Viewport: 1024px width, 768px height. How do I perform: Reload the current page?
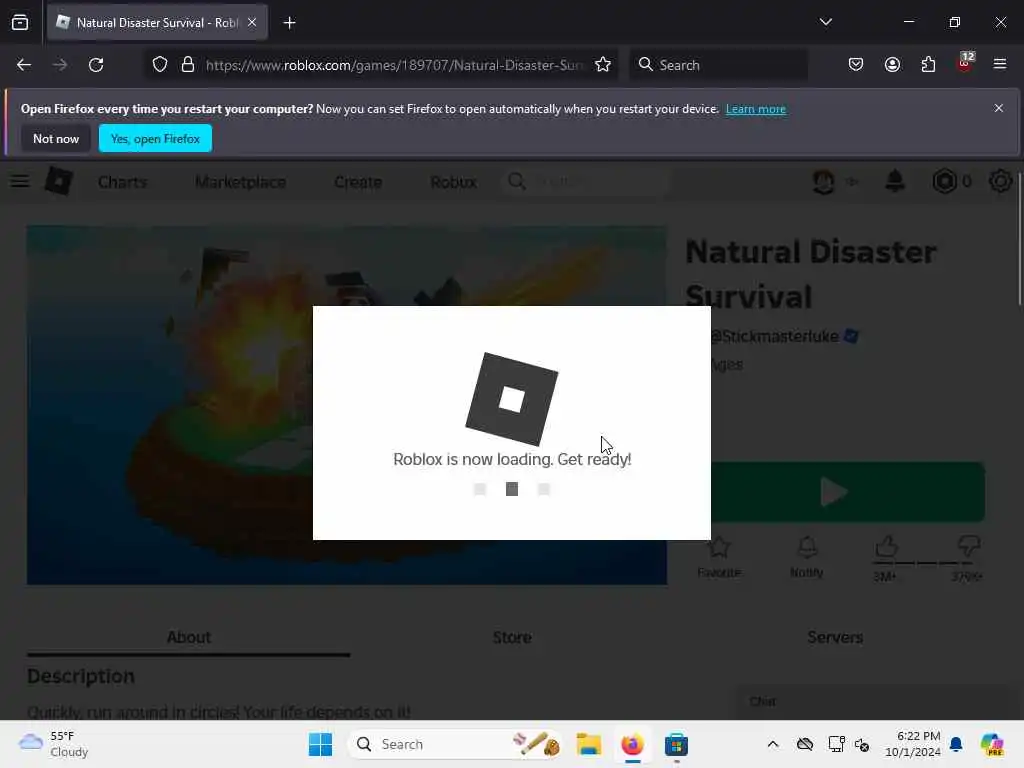pos(96,65)
